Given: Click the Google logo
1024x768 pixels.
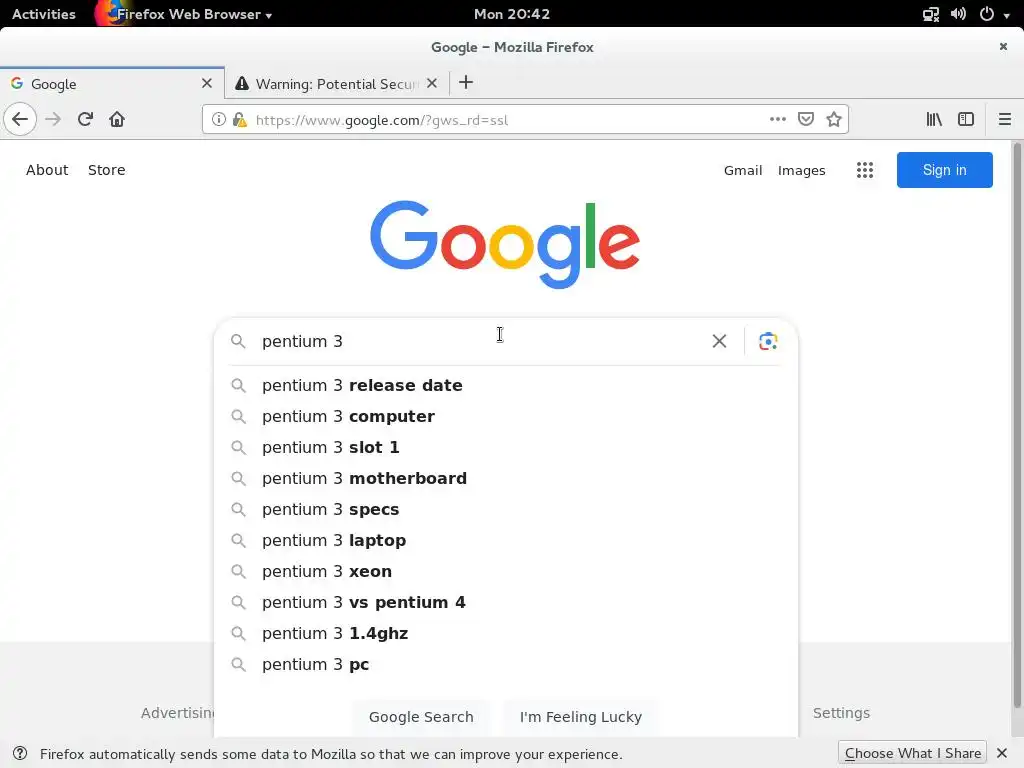Looking at the screenshot, I should [x=505, y=244].
